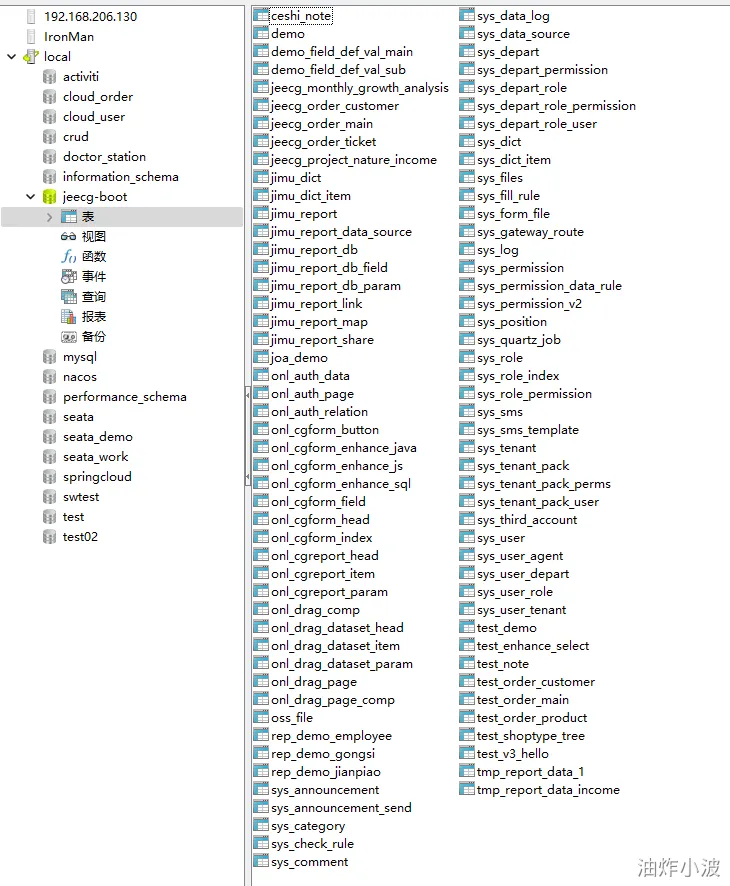Viewport: 730px width, 886px height.
Task: Click the local connection icon
Action: point(31,57)
